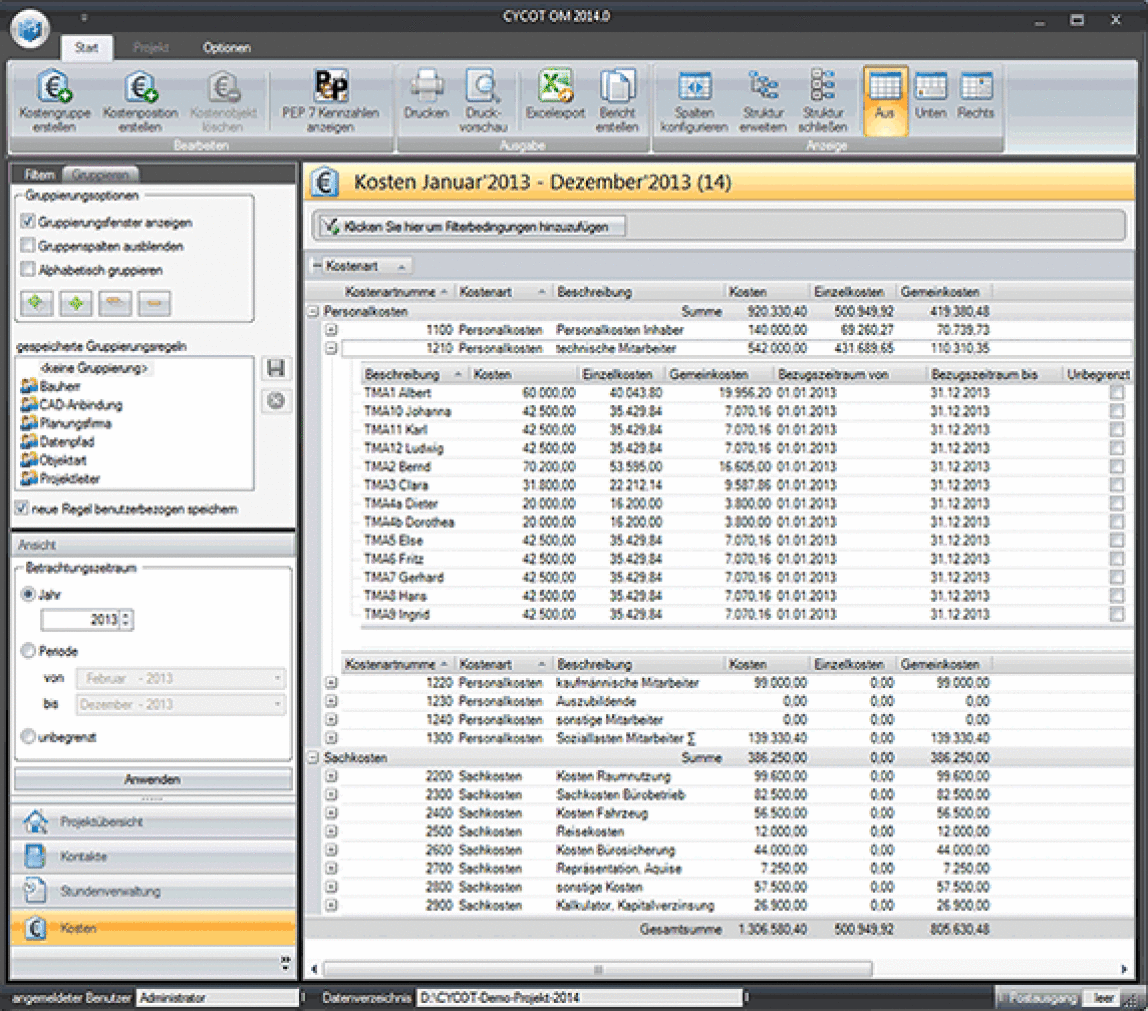Viewport: 1148px width, 1011px height.
Task: Click the Datenverzeichnis path field
Action: (x=580, y=997)
